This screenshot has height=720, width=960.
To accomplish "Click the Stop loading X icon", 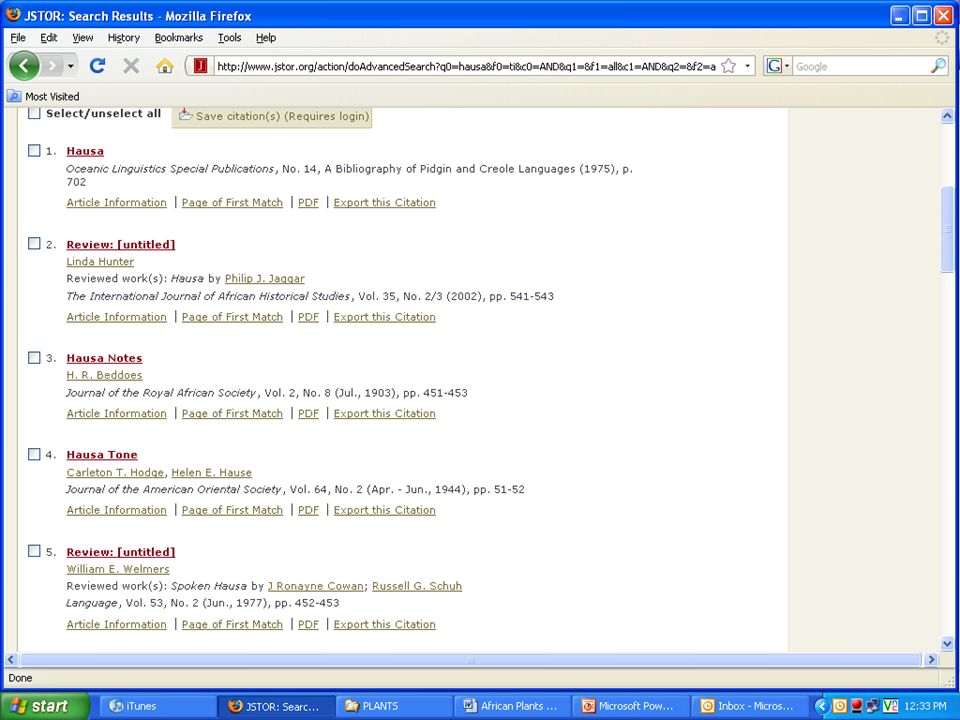I will [131, 66].
